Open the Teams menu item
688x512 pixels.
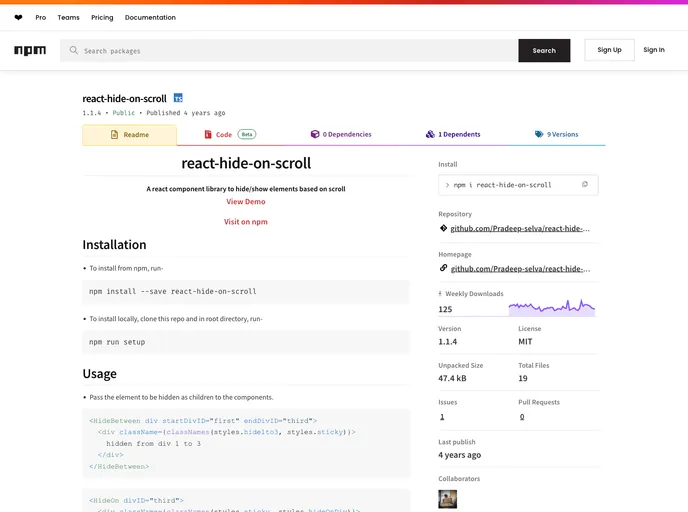[x=68, y=18]
